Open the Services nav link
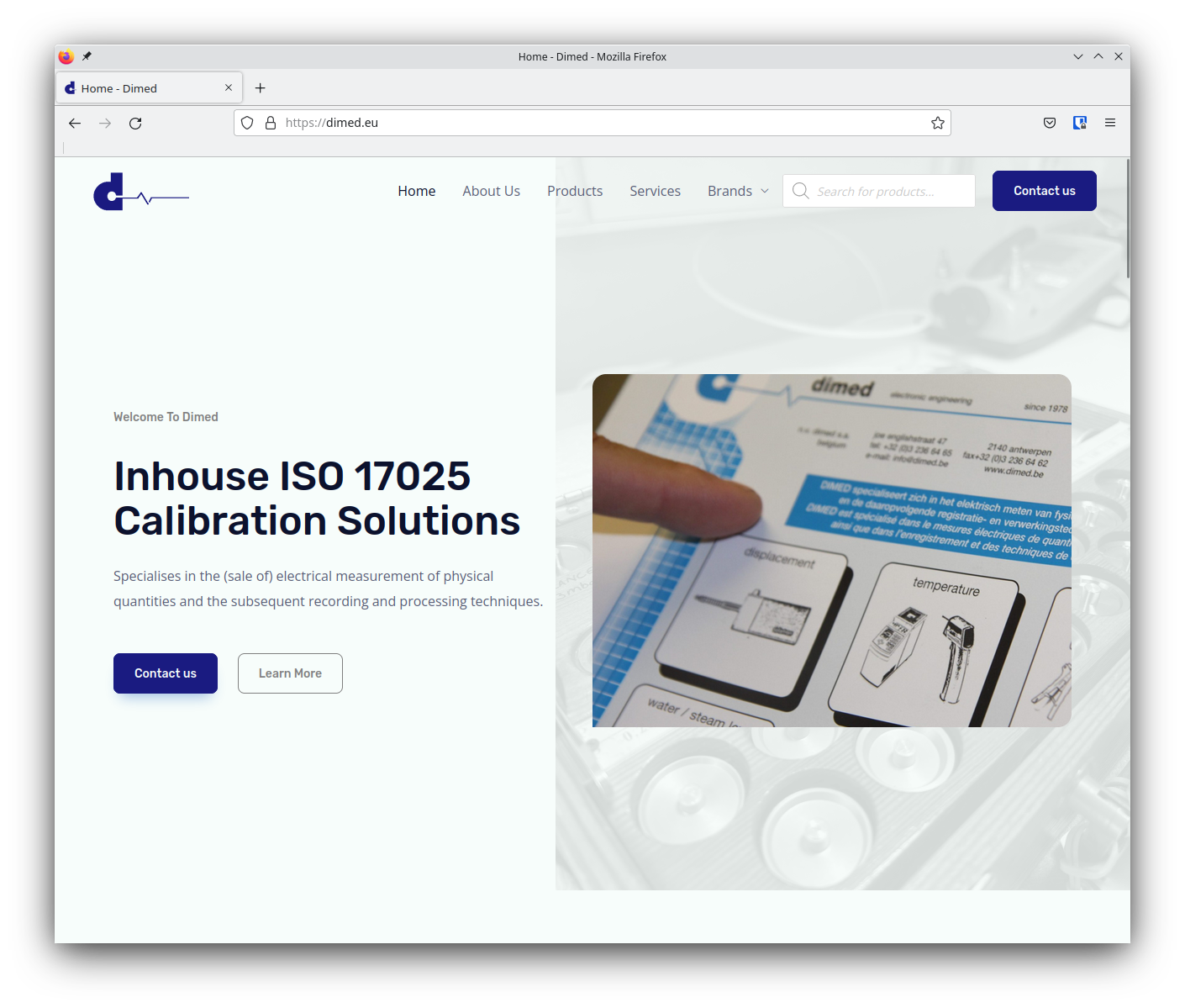Screen dimensions: 1185x1008 655,192
